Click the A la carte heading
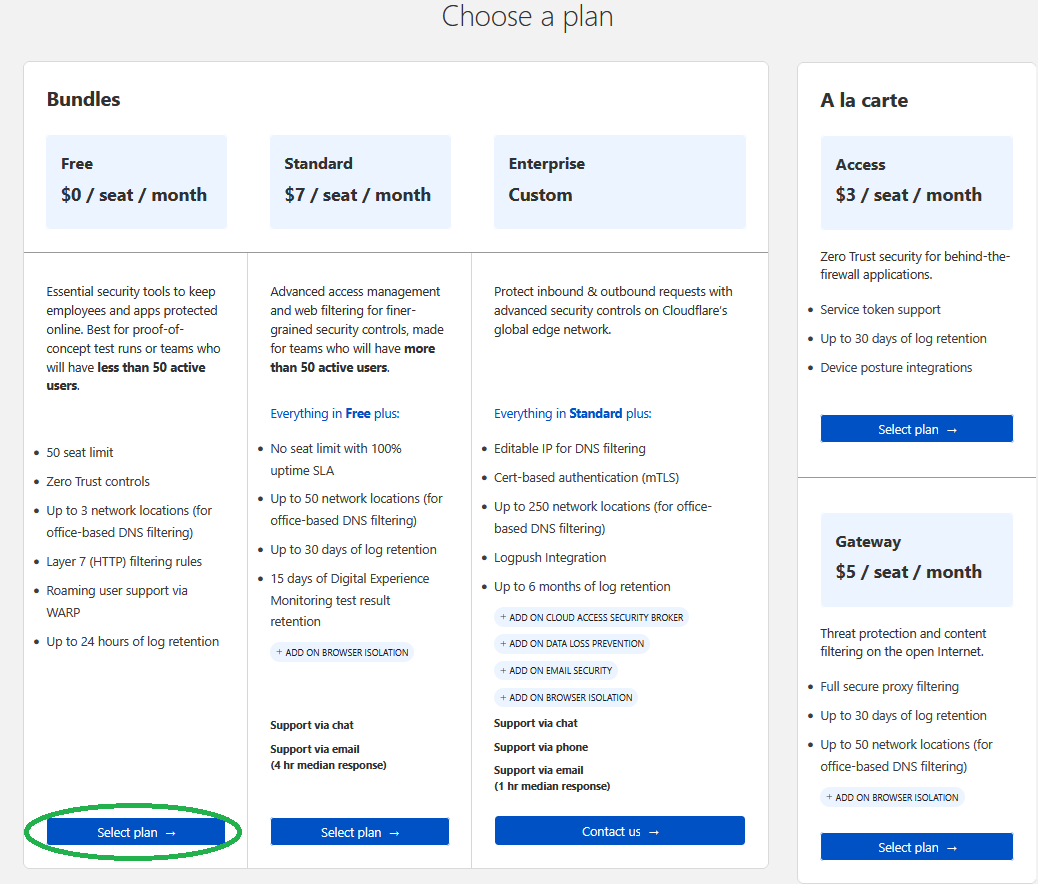The width and height of the screenshot is (1038, 884). coord(864,100)
